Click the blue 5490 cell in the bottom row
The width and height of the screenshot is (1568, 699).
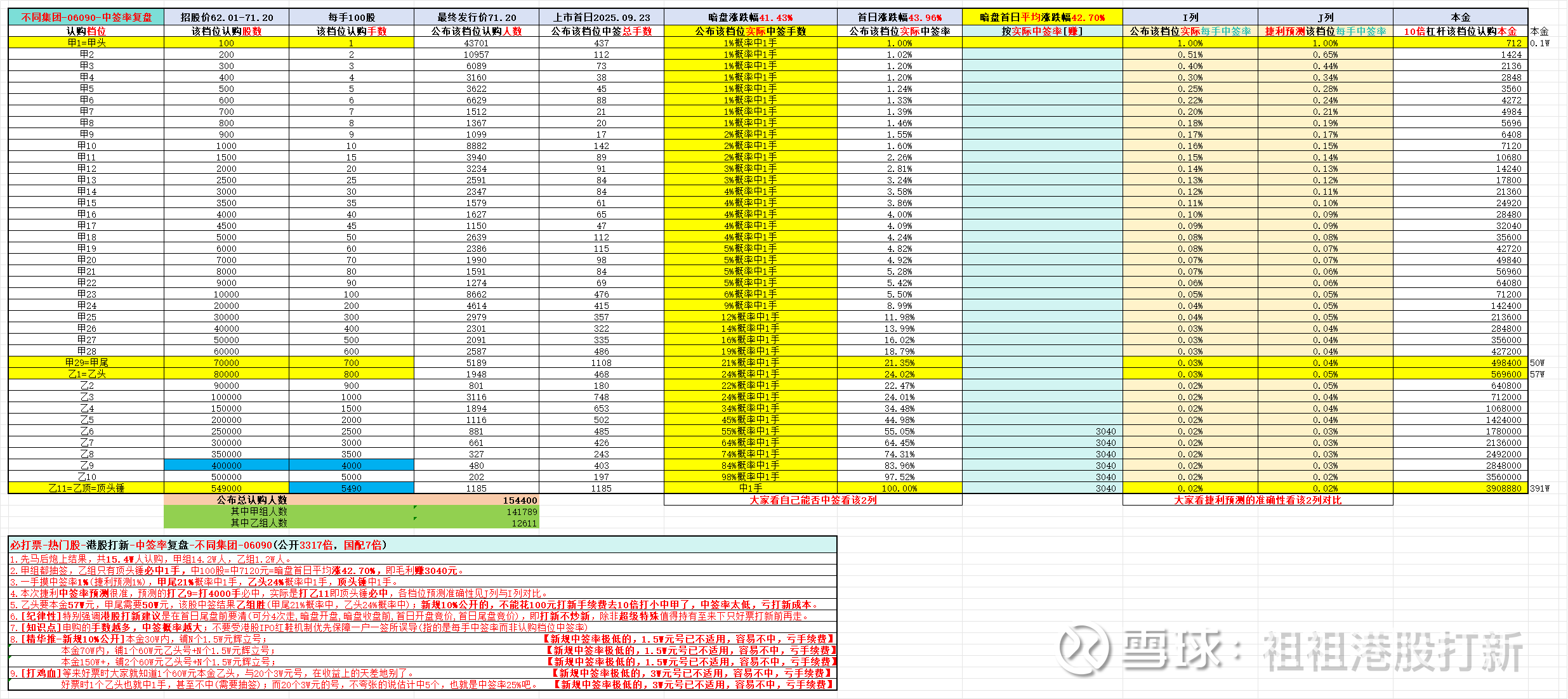click(x=351, y=488)
